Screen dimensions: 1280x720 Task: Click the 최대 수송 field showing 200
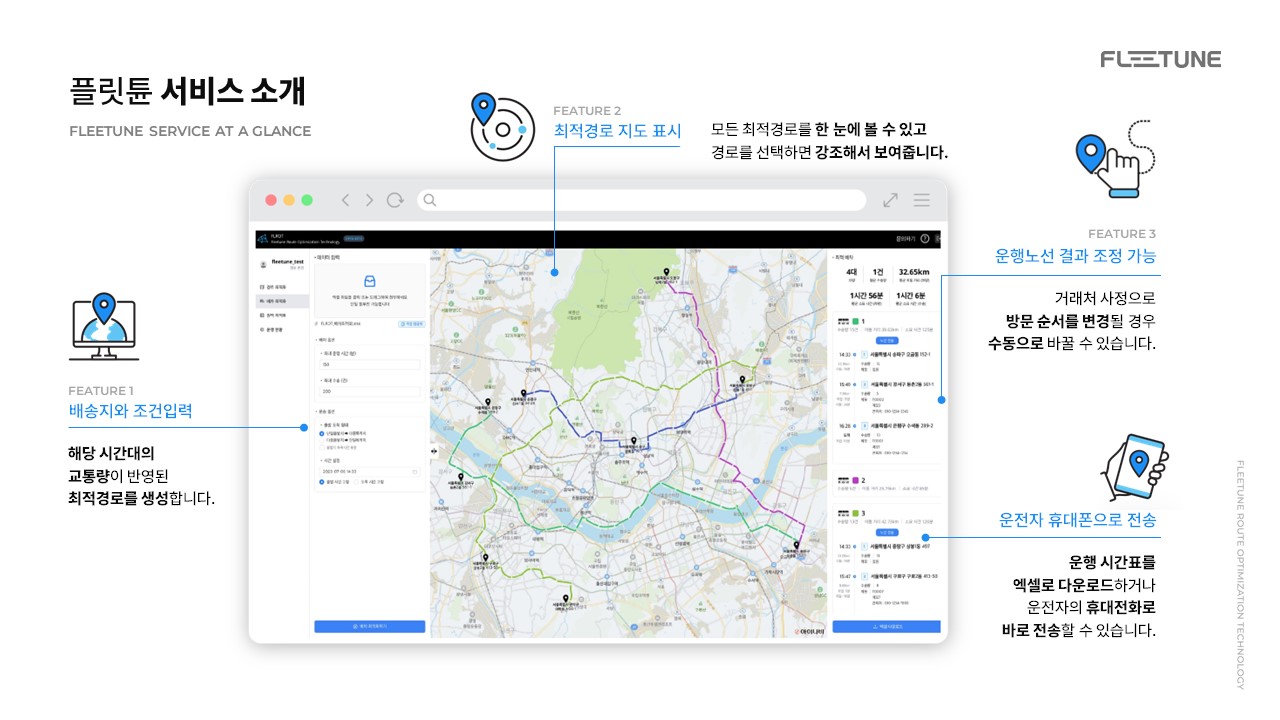tap(370, 392)
